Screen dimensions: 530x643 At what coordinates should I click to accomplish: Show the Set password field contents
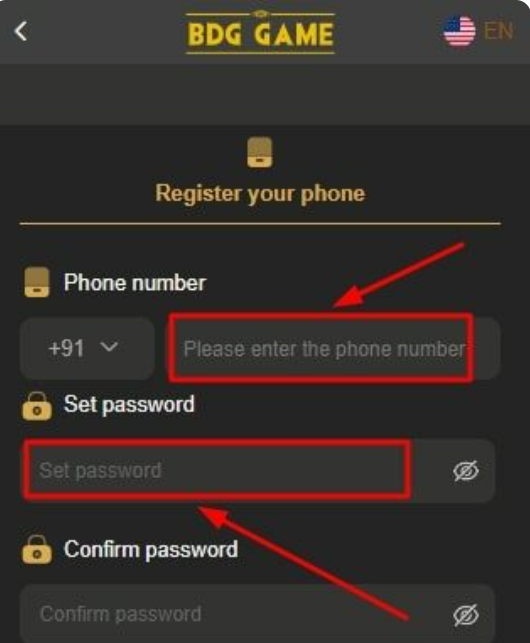[466, 470]
